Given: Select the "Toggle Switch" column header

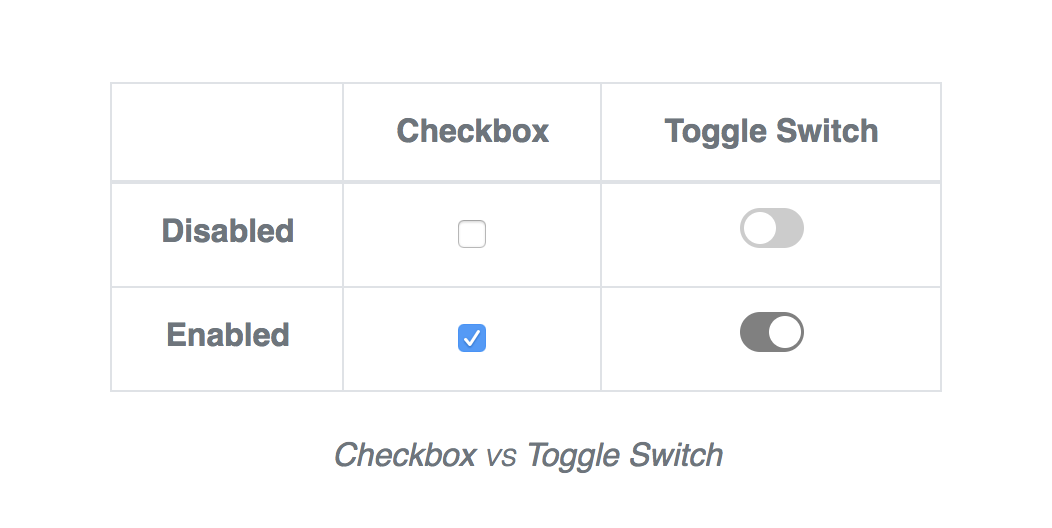Looking at the screenshot, I should click(771, 131).
